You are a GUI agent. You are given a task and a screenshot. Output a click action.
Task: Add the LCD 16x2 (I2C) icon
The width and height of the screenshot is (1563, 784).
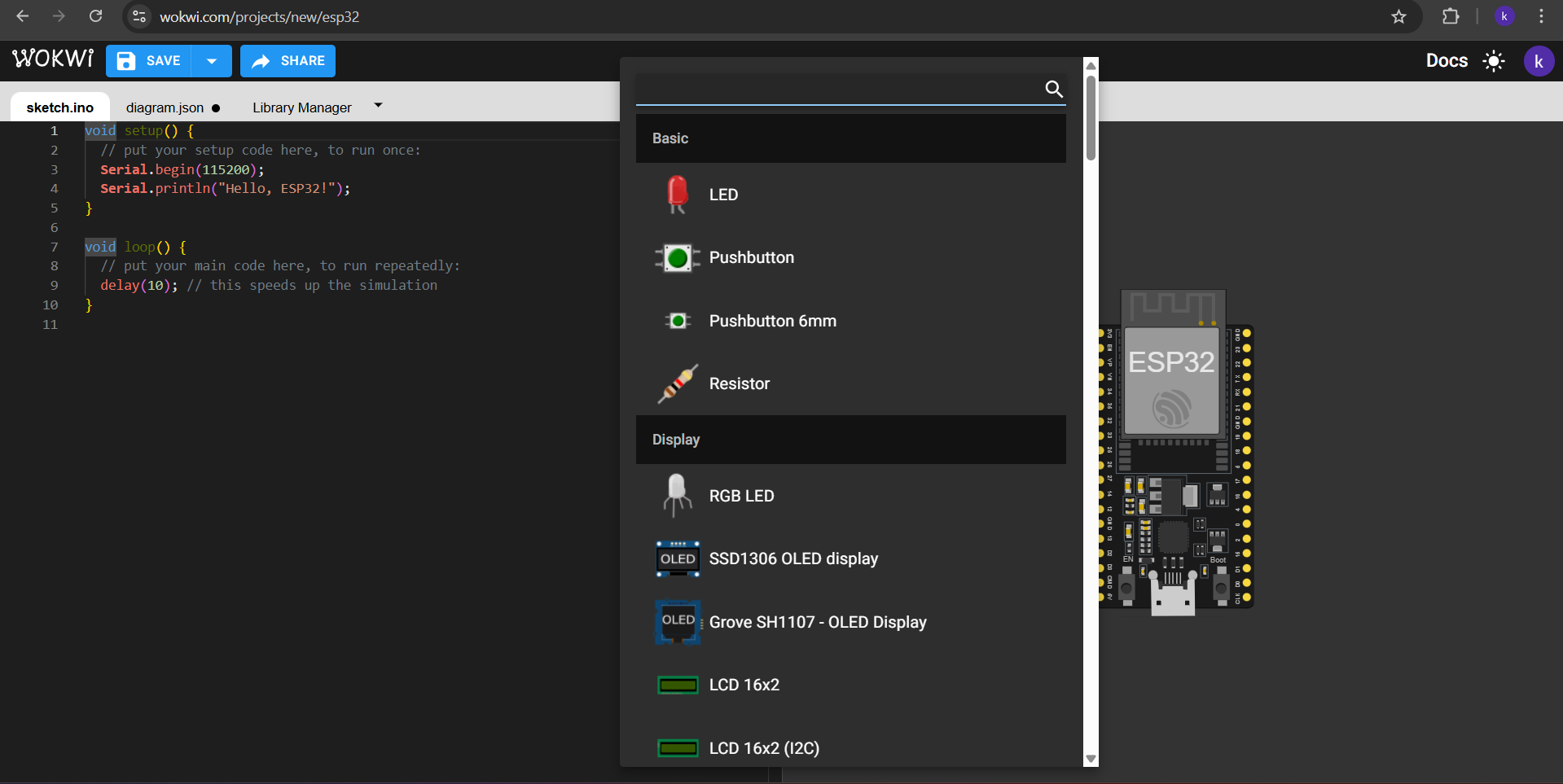coord(678,748)
